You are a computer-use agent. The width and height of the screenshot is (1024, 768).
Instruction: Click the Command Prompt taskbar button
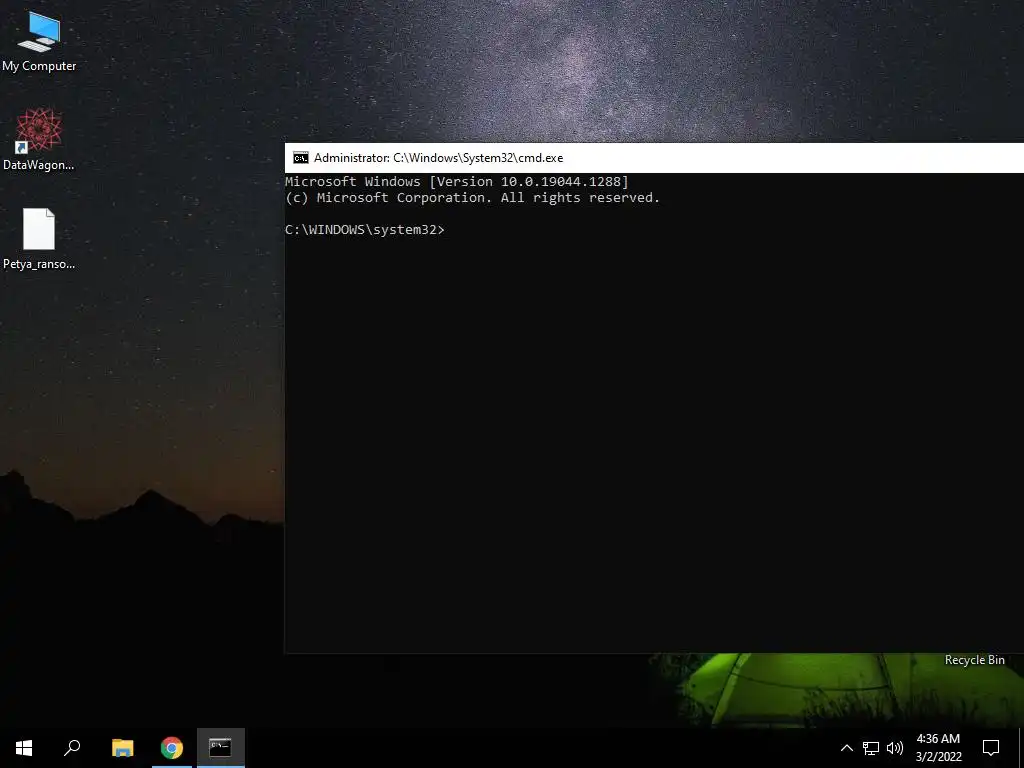[221, 748]
